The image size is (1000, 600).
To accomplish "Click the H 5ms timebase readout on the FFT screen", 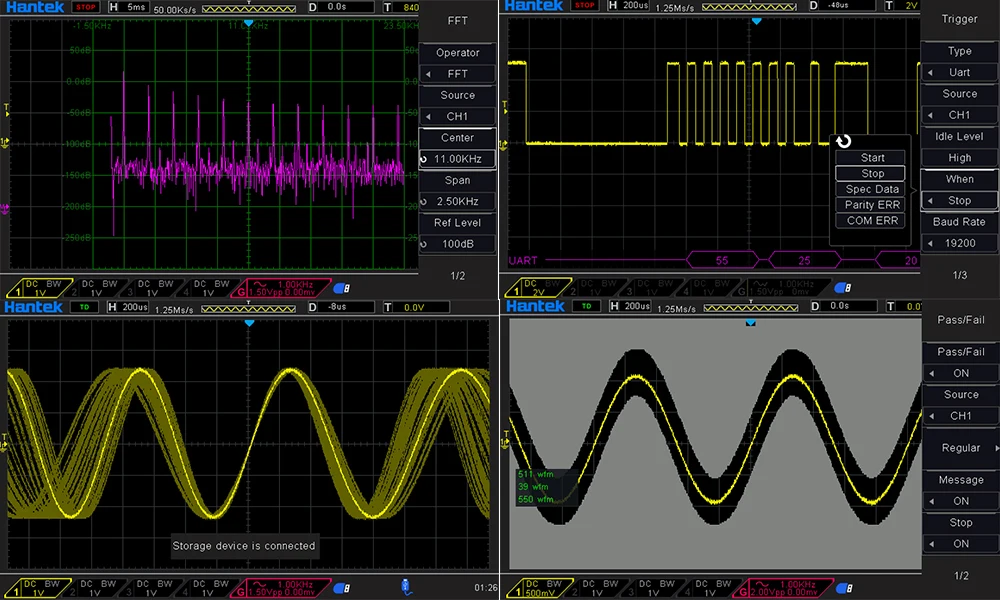I will (x=128, y=7).
